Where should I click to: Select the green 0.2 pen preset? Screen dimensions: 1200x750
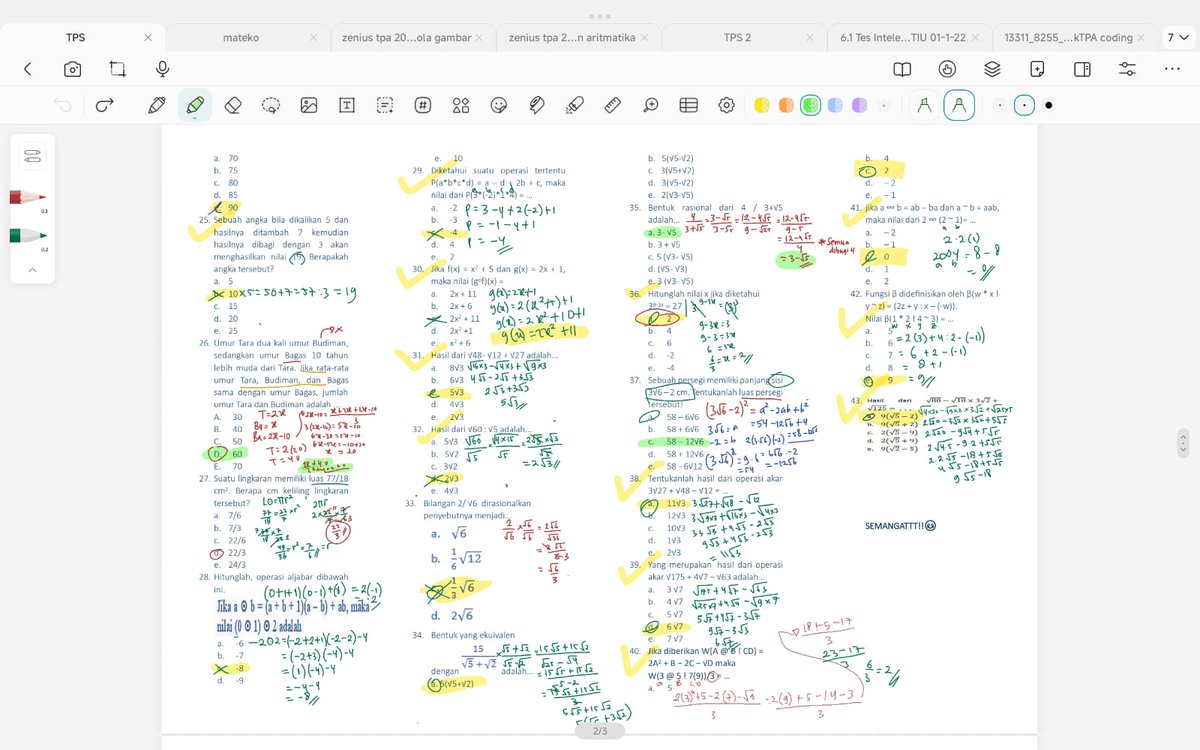pos(30,236)
